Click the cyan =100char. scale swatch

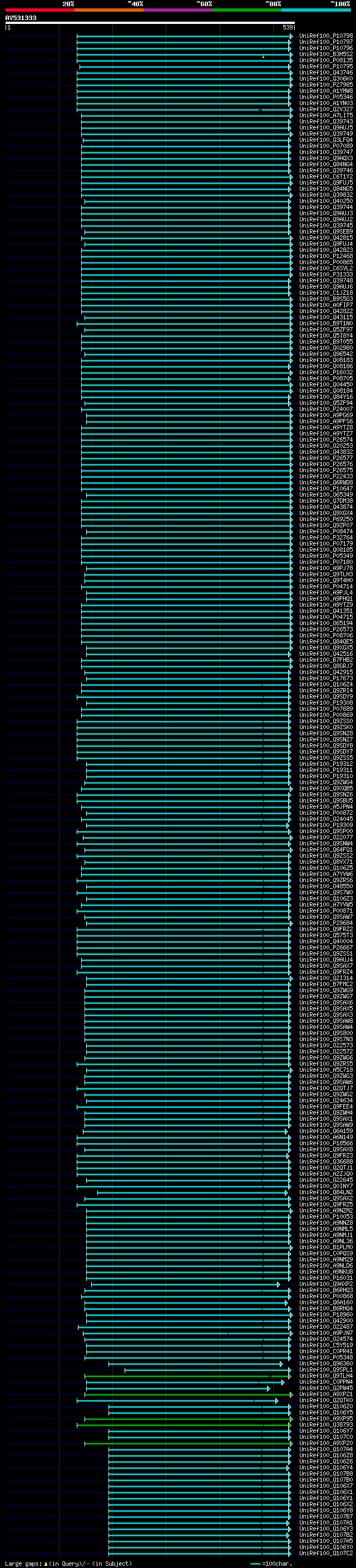(x=255, y=1564)
